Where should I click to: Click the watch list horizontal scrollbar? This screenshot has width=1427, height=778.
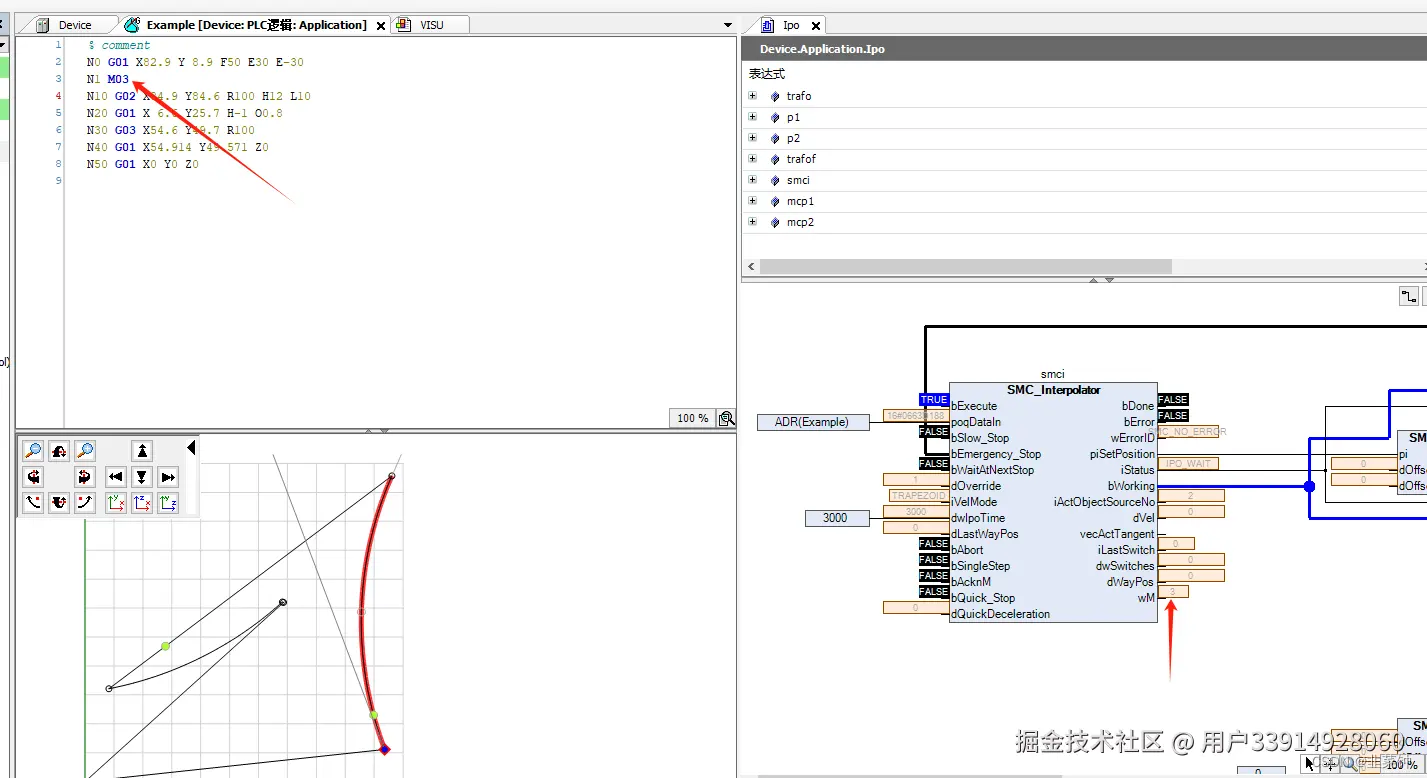tap(965, 267)
